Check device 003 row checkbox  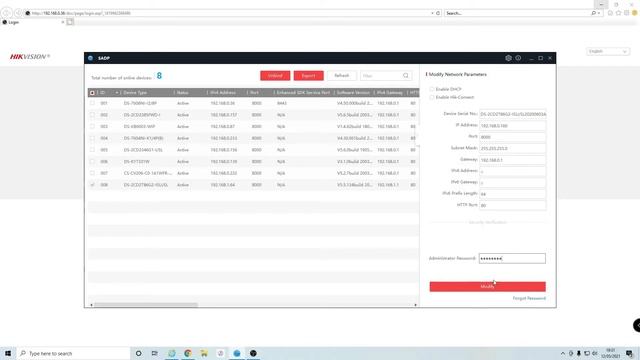[x=92, y=127]
